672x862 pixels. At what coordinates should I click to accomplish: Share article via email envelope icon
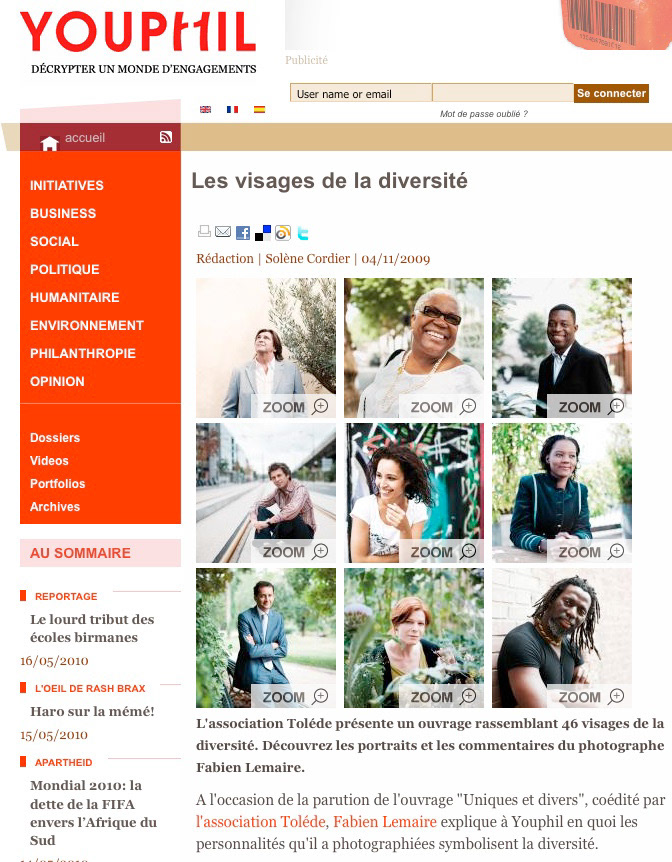point(223,232)
